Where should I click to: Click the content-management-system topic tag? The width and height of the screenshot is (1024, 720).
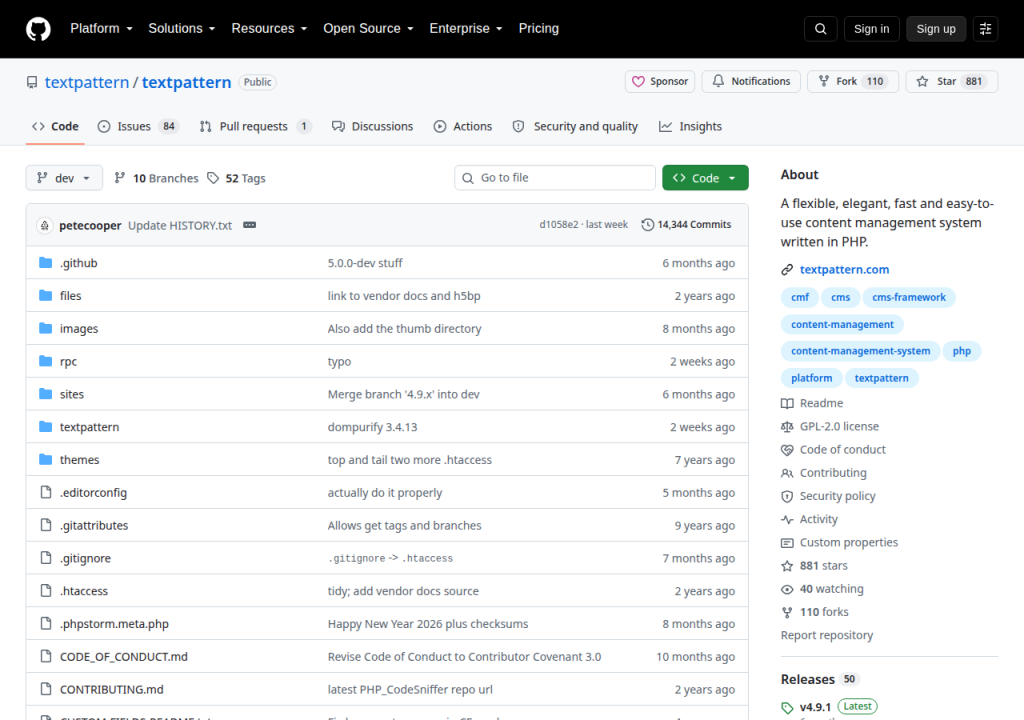[860, 351]
